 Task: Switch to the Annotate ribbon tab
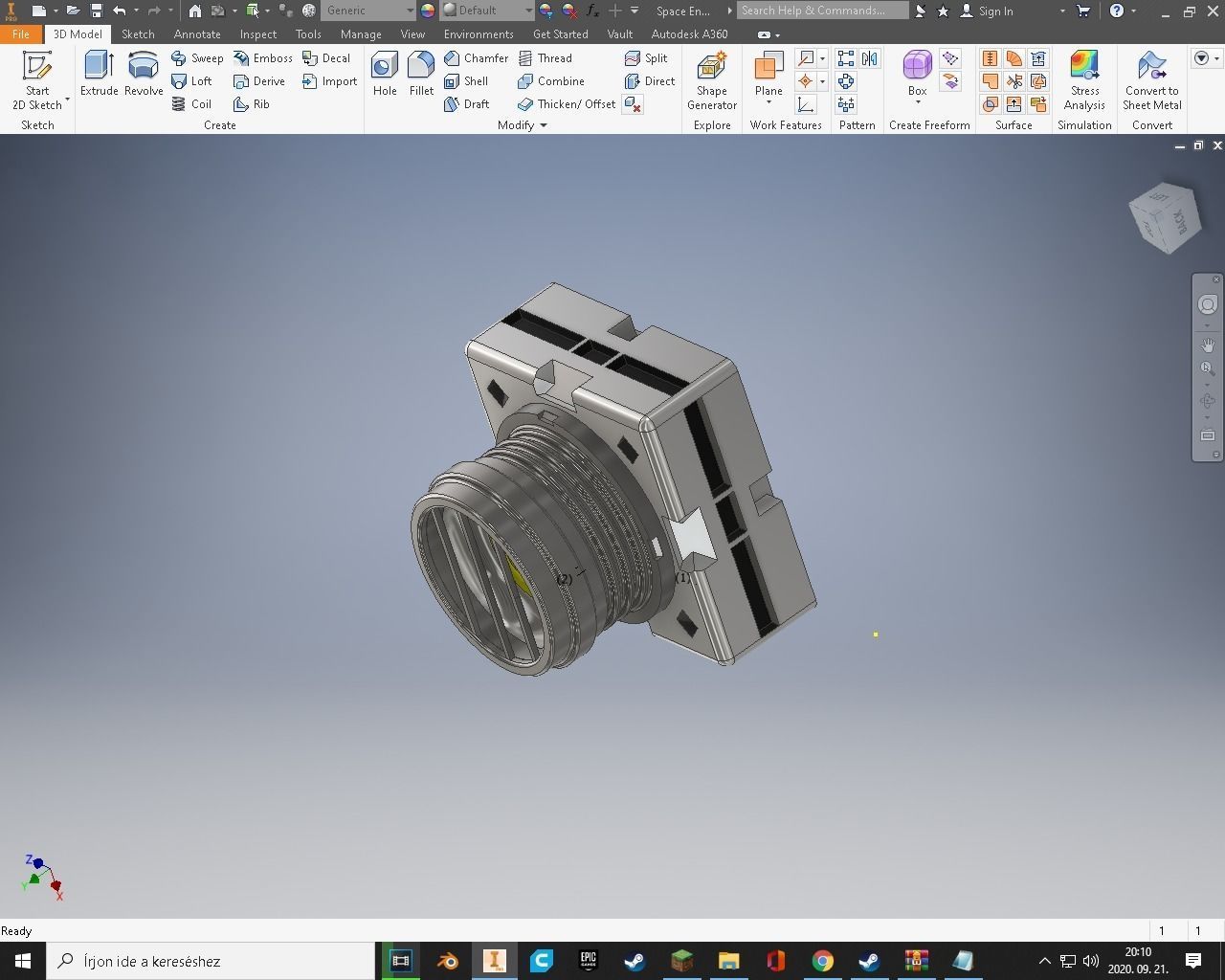[x=197, y=33]
